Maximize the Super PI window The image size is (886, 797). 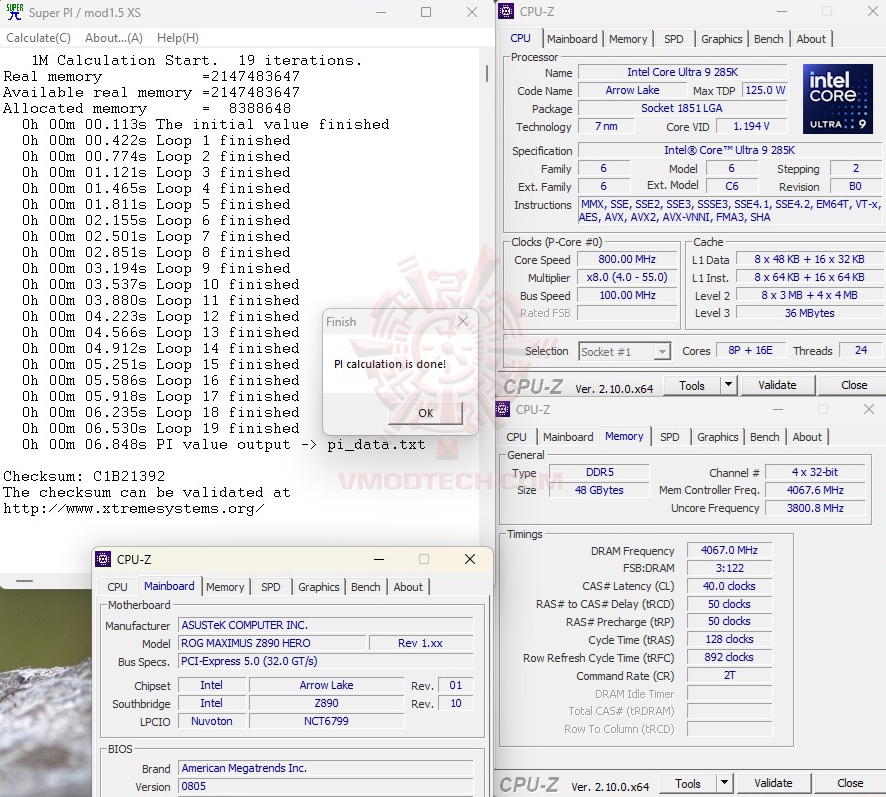426,12
